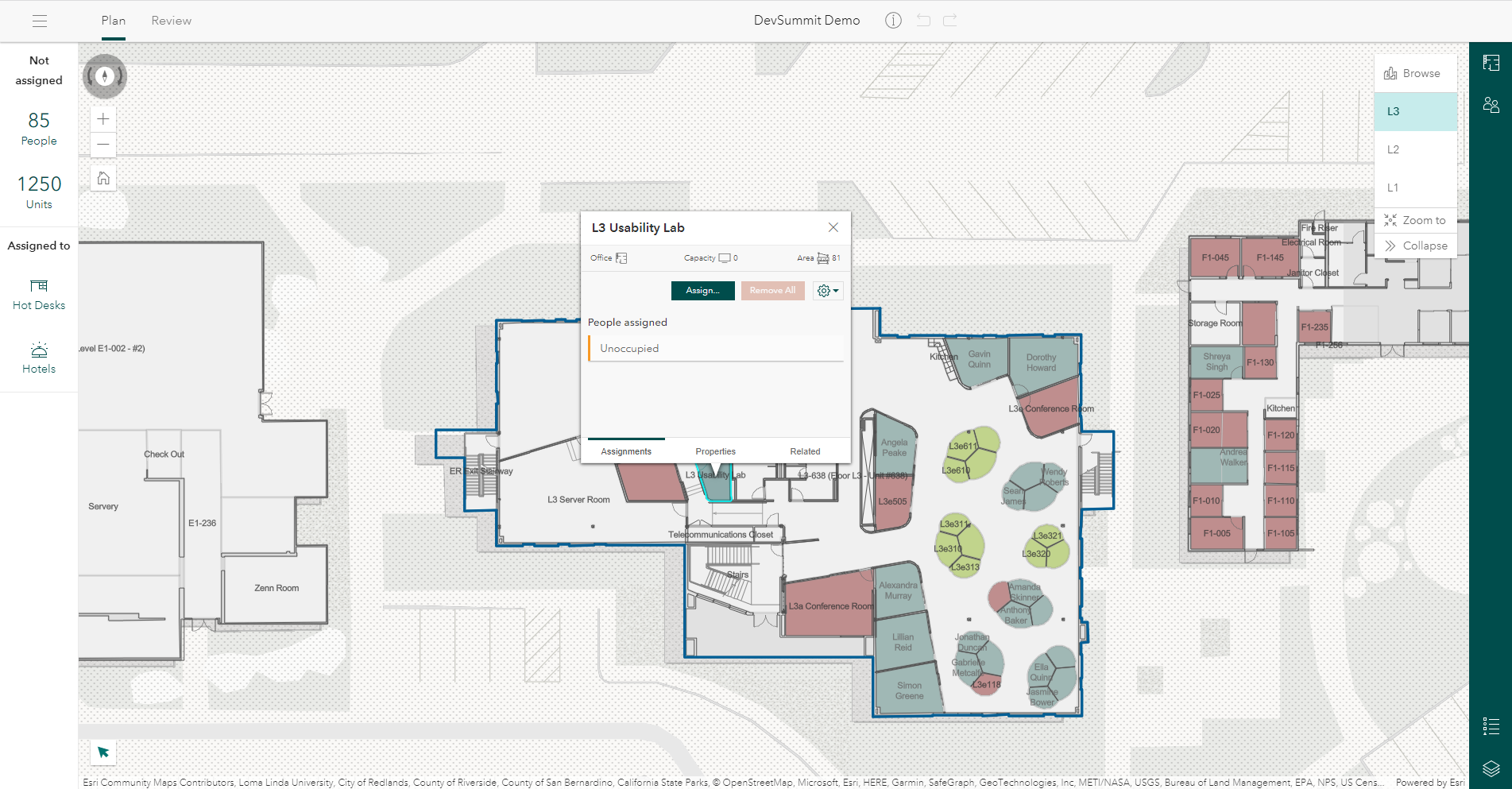
Task: Click the L3 Server Room label
Action: (578, 500)
